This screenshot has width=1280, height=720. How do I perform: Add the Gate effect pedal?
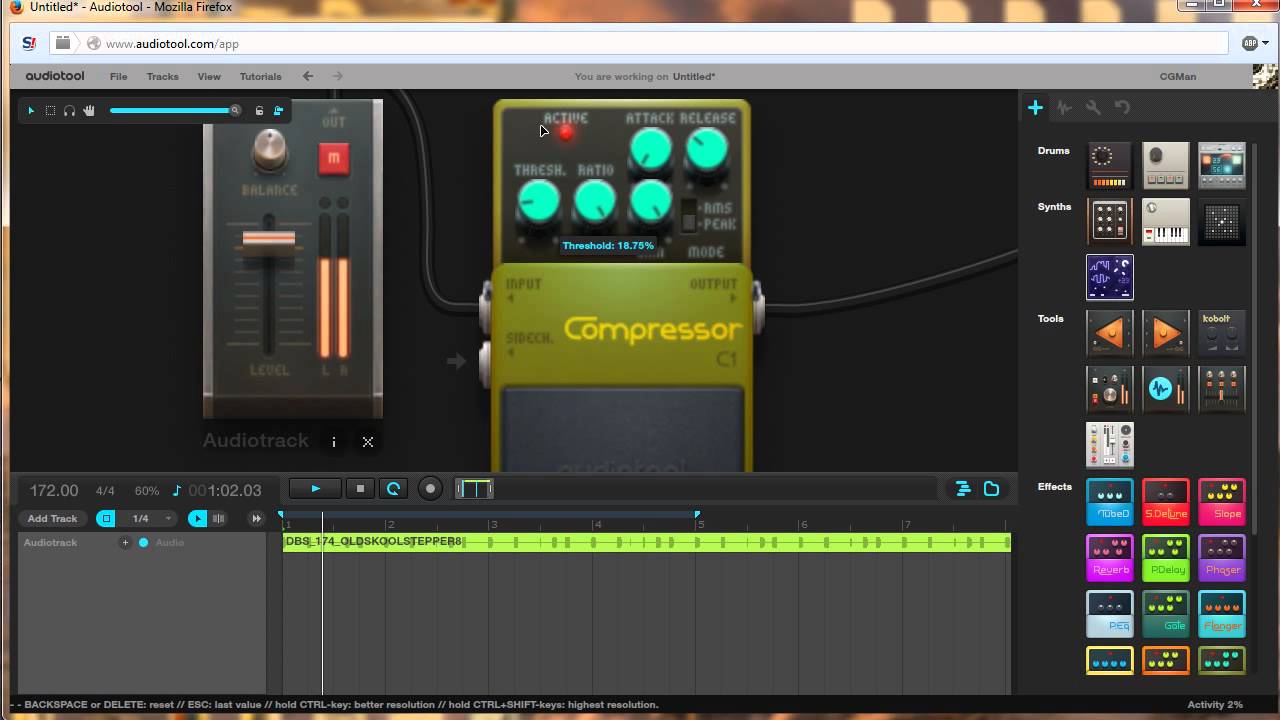pos(1166,614)
